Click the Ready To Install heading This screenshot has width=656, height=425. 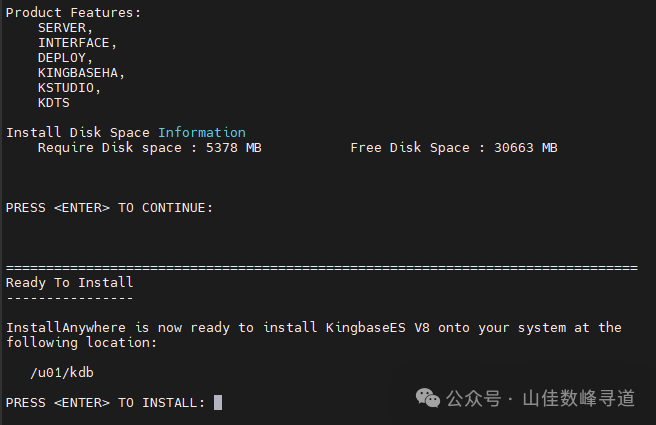pyautogui.click(x=69, y=282)
